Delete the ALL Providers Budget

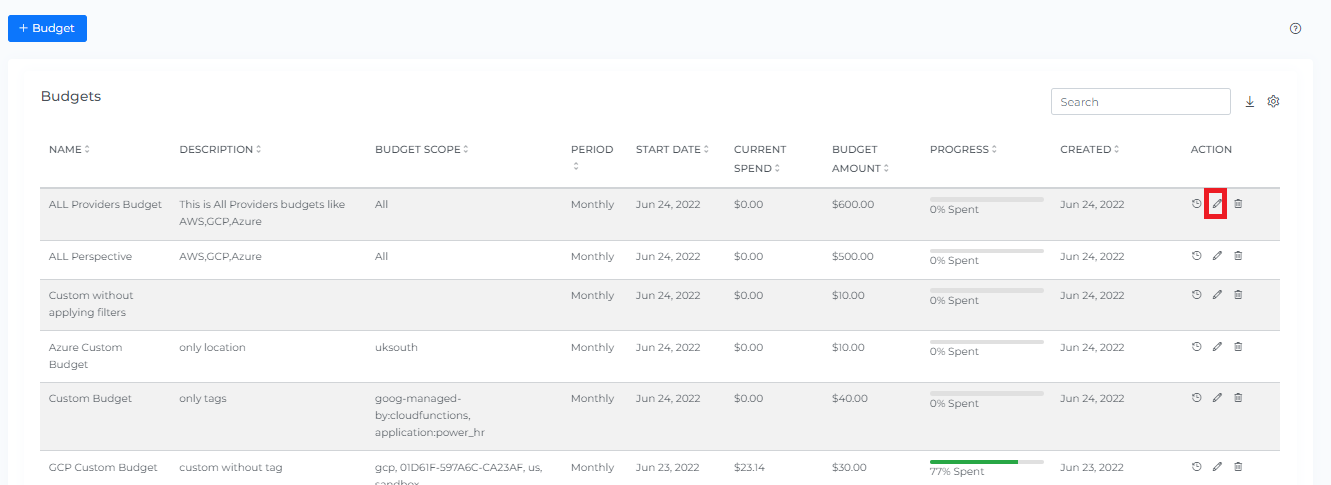coord(1238,204)
